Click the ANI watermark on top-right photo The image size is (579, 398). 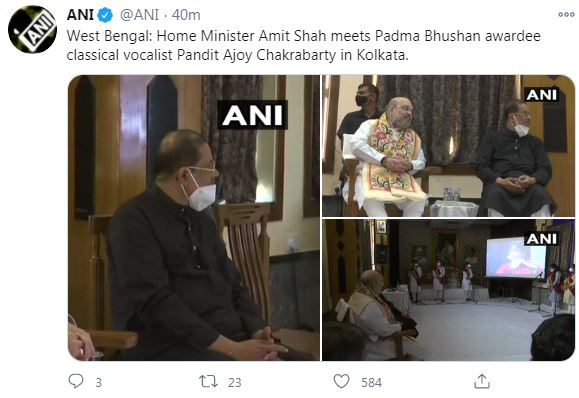tap(541, 95)
